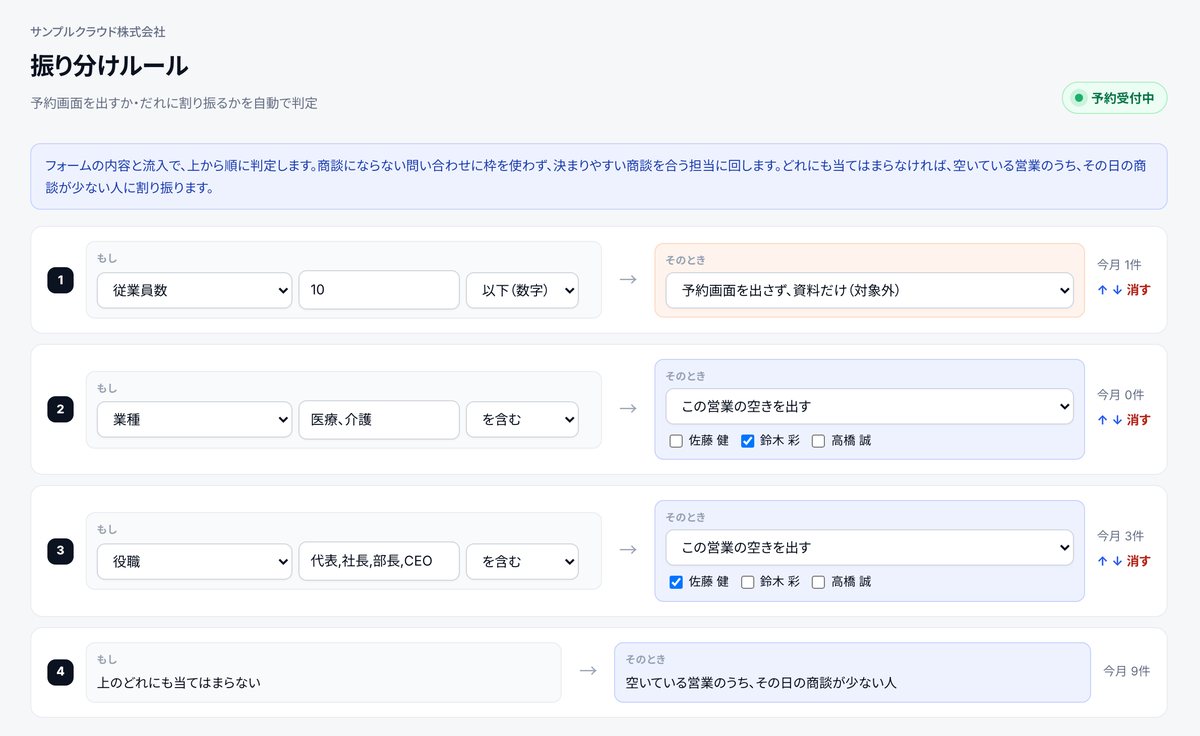Click the value field containing 10

(x=379, y=290)
